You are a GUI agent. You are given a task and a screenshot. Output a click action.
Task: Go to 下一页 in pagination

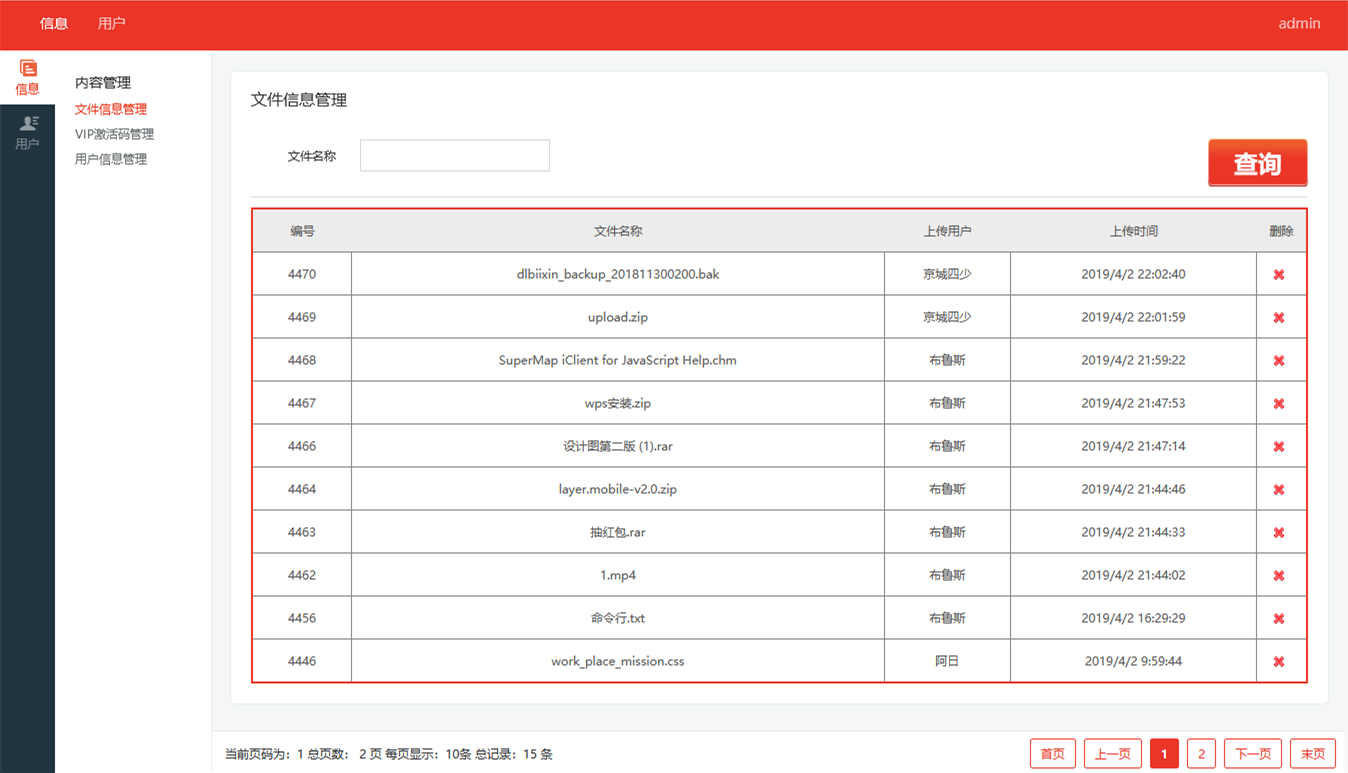(1253, 754)
